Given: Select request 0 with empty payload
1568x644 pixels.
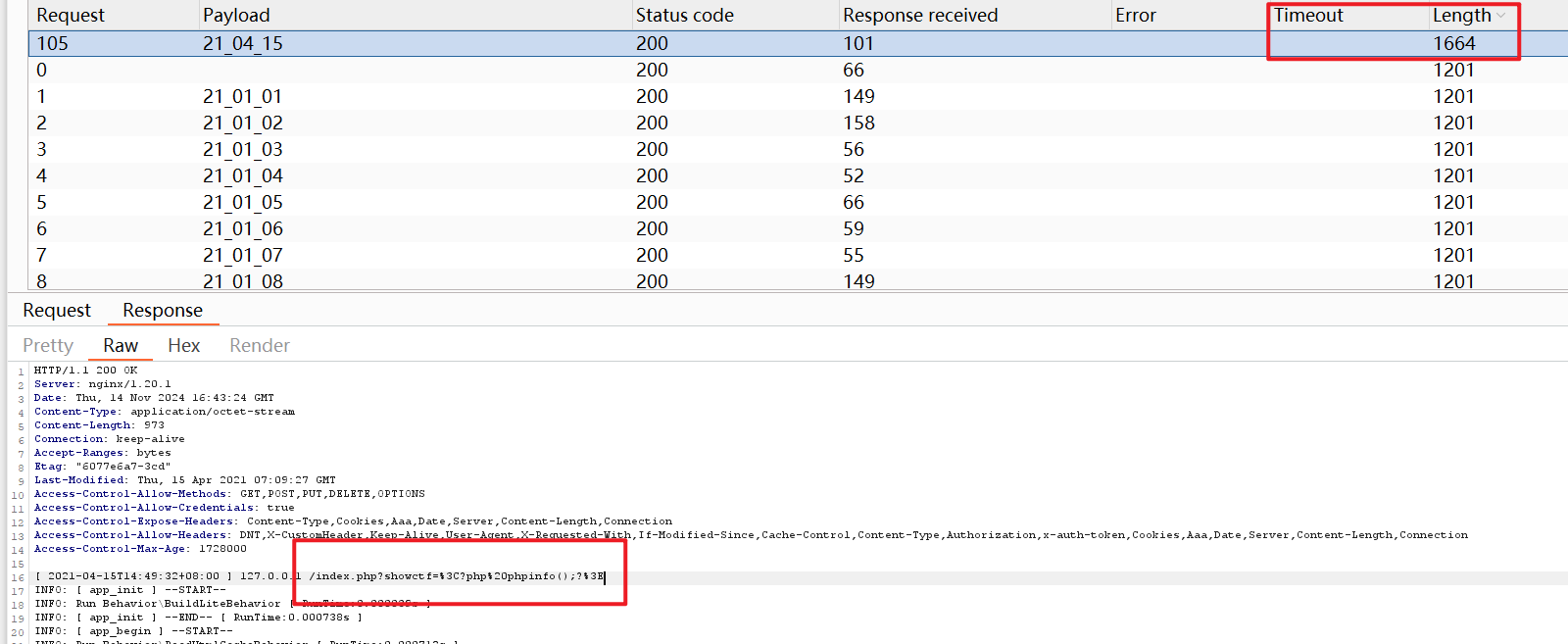Looking at the screenshot, I should tap(42, 71).
